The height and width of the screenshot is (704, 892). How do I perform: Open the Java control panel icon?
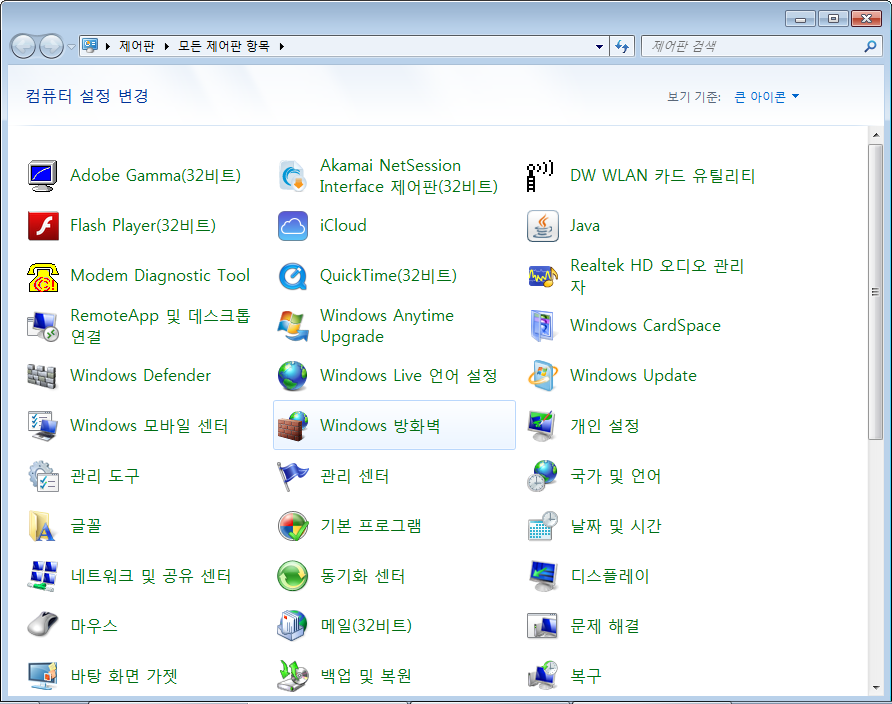click(542, 226)
